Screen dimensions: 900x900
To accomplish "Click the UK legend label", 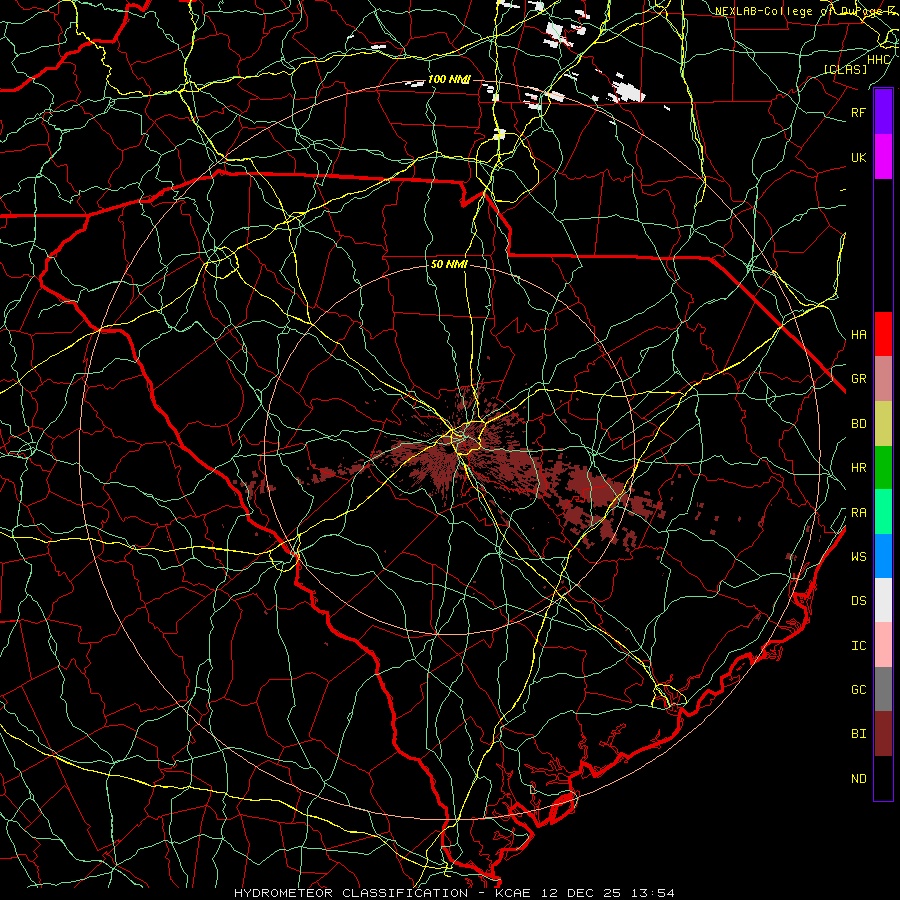I will point(858,158).
